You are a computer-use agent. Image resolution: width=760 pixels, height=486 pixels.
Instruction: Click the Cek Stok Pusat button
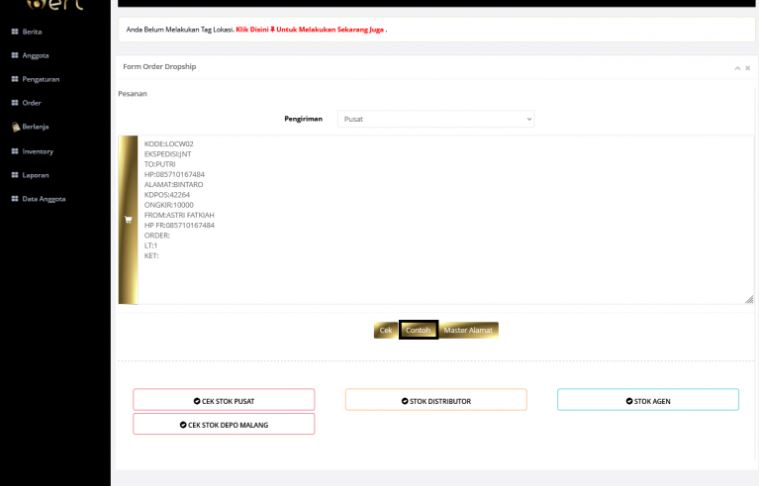pyautogui.click(x=224, y=401)
